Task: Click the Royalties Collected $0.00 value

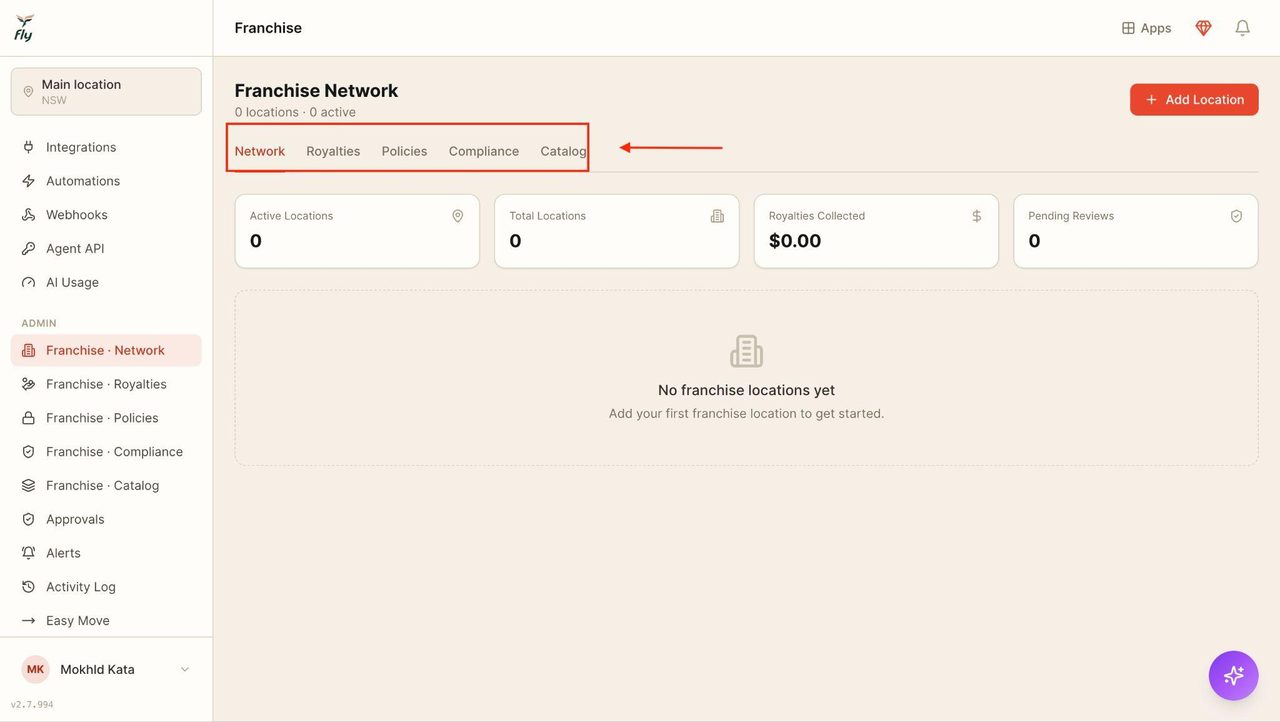Action: click(795, 241)
